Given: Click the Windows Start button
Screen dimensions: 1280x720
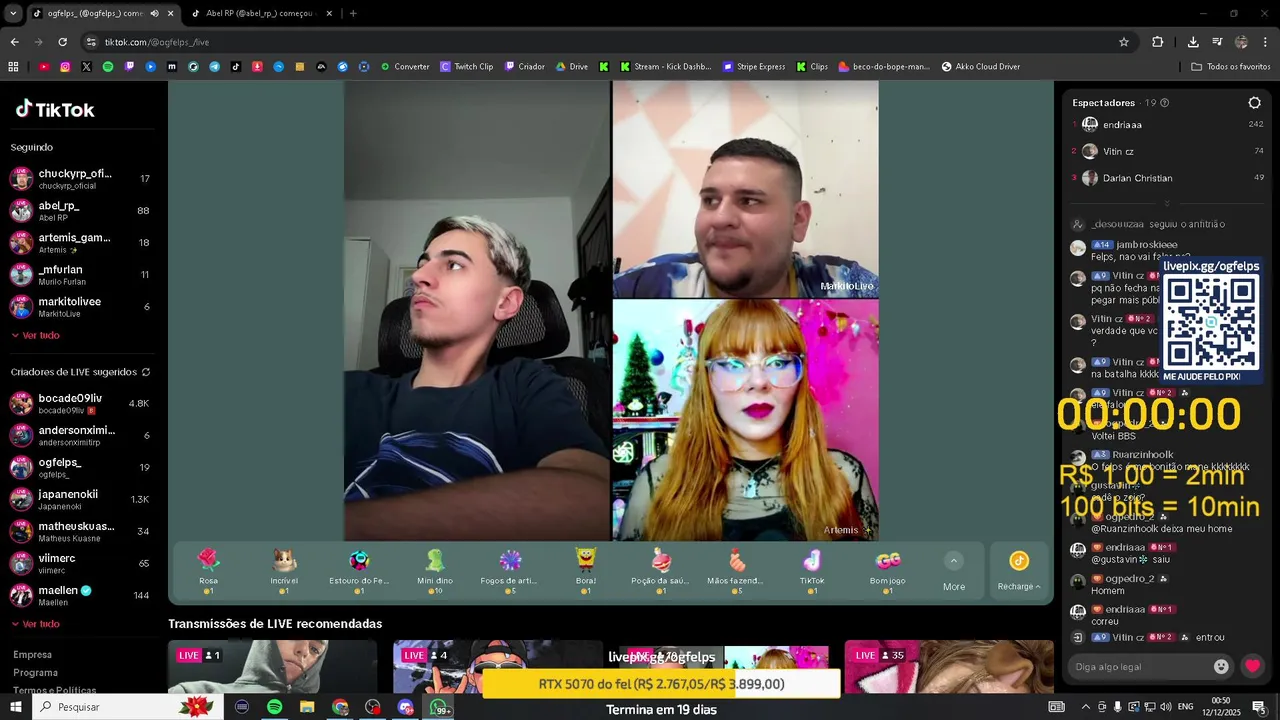Looking at the screenshot, I should click(16, 707).
